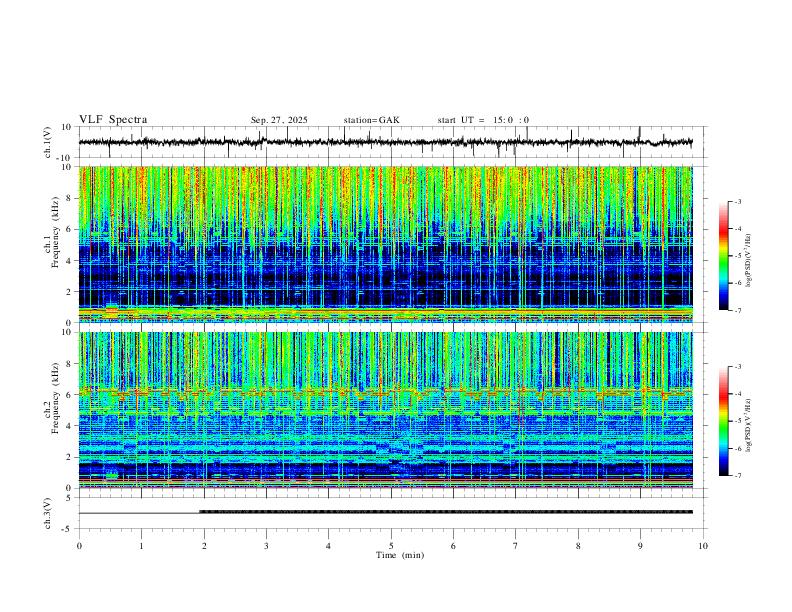Click inside the ch.1 spectrogram panel
The width and height of the screenshot is (792, 612).
click(386, 244)
